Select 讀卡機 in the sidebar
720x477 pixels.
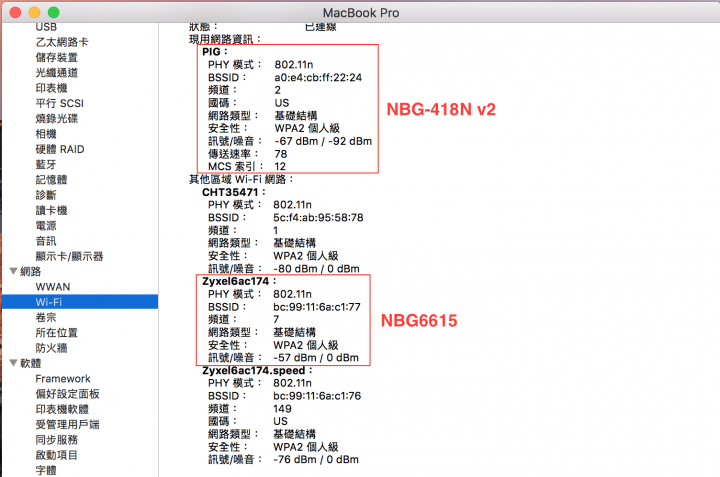51,210
